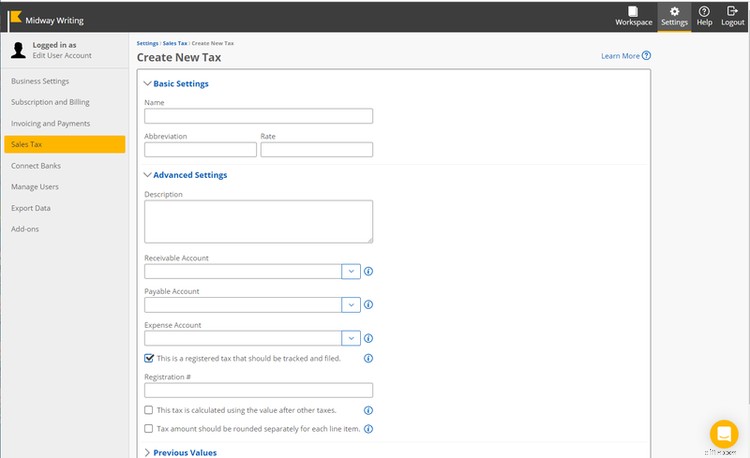
Task: Open the Workspace icon in top bar
Action: click(x=633, y=11)
